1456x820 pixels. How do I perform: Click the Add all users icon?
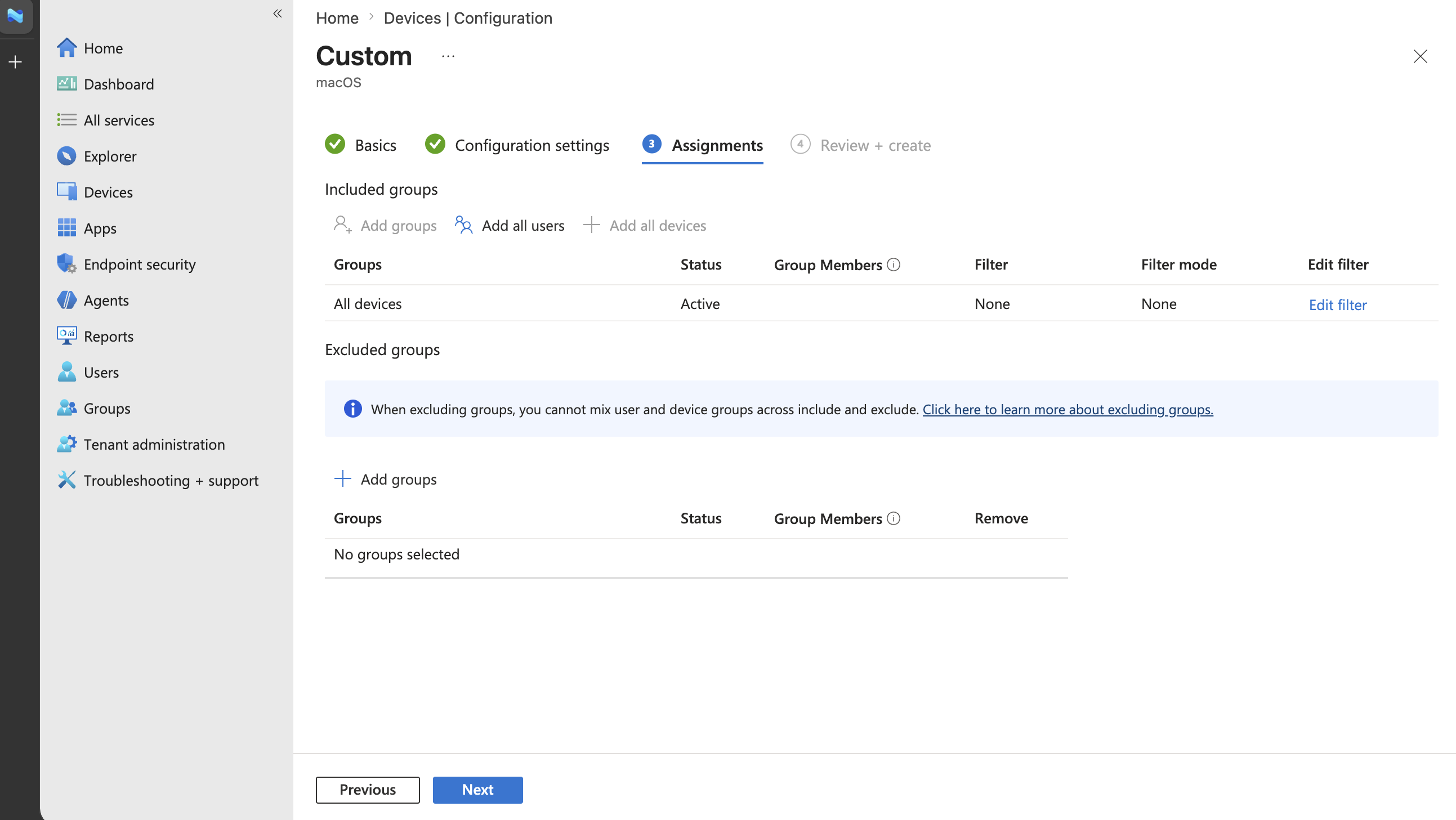pyautogui.click(x=463, y=225)
